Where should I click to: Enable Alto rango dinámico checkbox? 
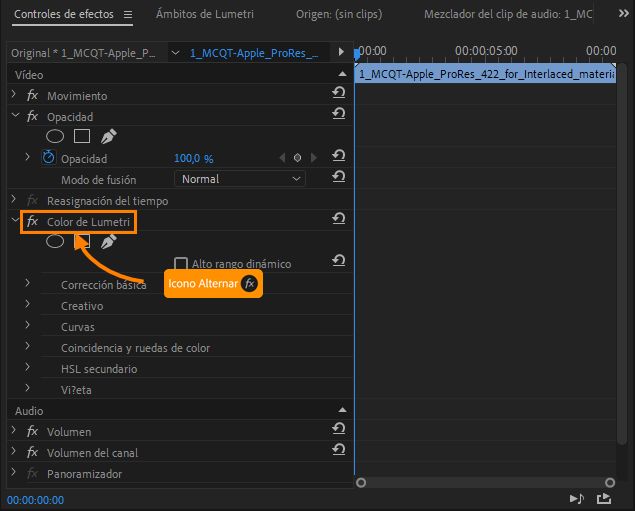click(181, 264)
